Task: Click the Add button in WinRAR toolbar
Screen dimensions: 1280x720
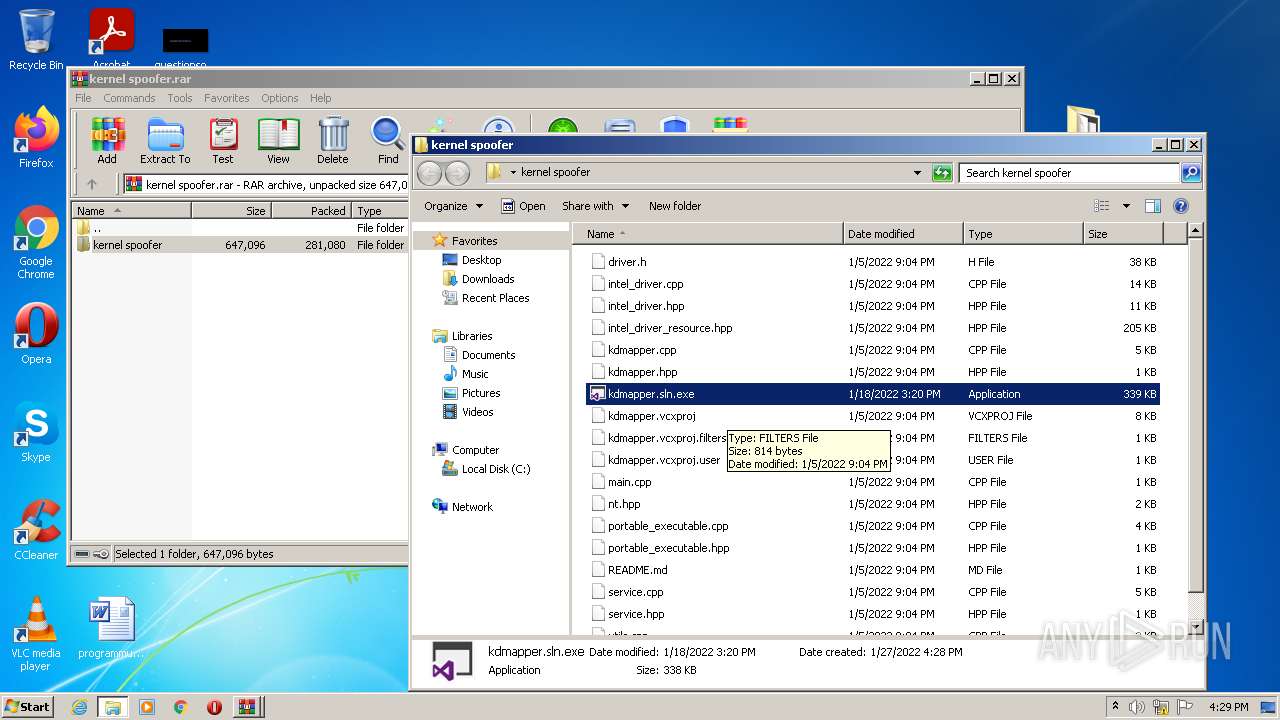Action: coord(107,141)
